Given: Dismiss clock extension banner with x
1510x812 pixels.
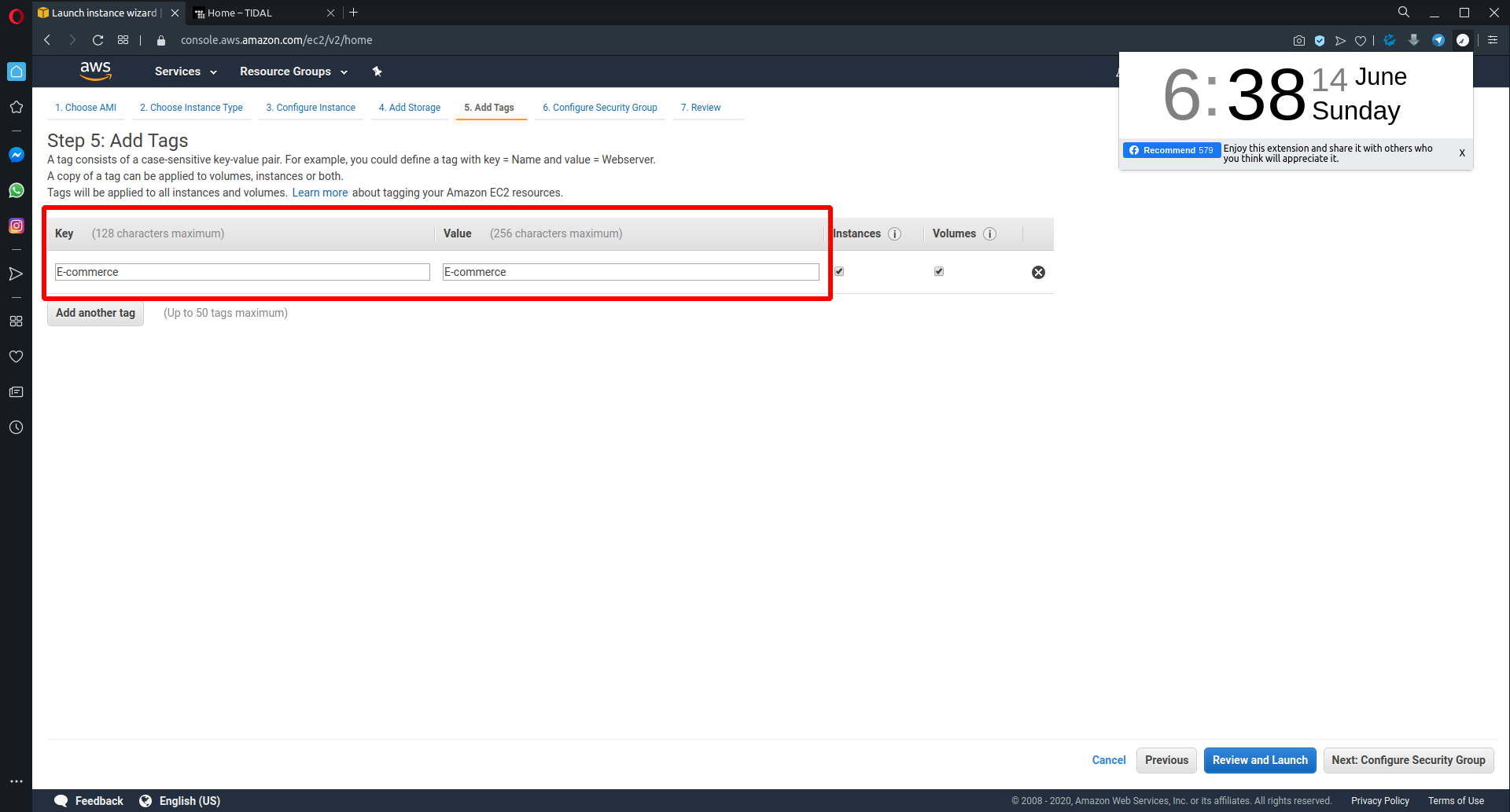Looking at the screenshot, I should (1462, 153).
